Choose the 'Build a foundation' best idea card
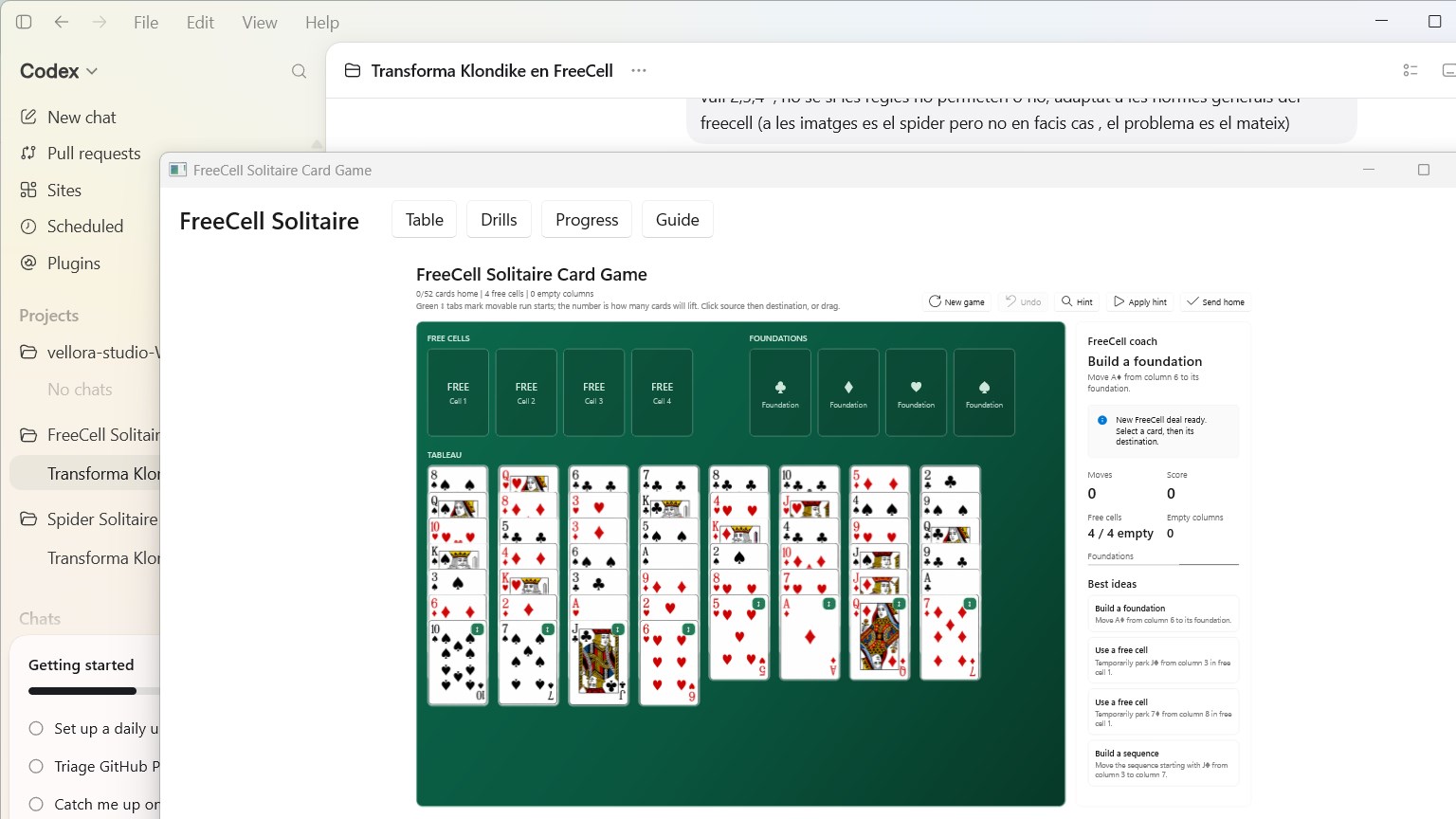The width and height of the screenshot is (1456, 819). [1163, 614]
